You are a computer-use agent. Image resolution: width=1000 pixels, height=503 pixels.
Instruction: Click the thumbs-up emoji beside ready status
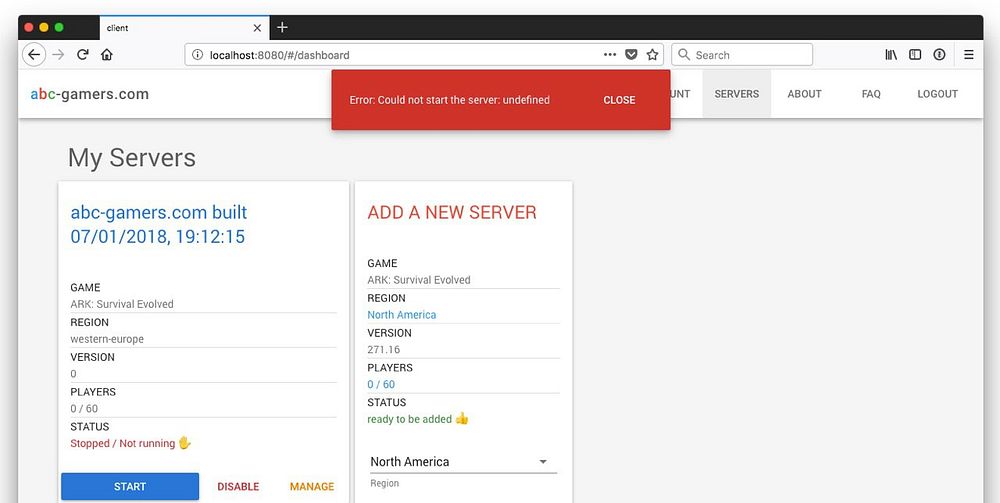[x=462, y=418]
